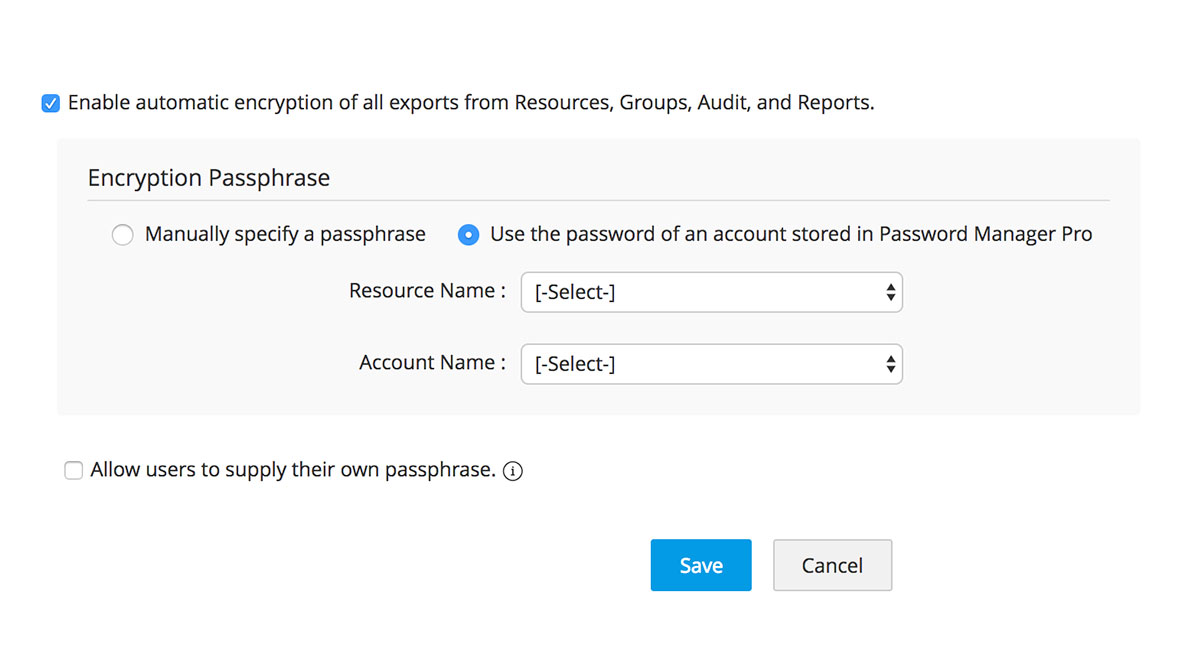Check Allow users to supply their own passphrase

pyautogui.click(x=73, y=470)
